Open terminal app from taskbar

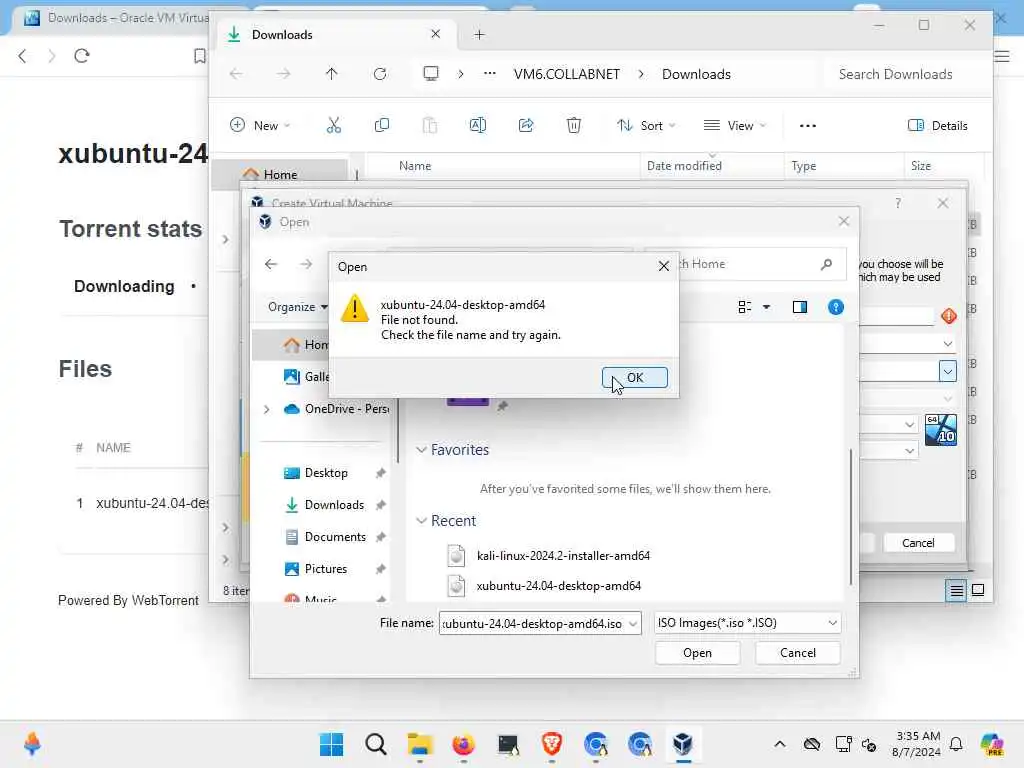point(508,744)
